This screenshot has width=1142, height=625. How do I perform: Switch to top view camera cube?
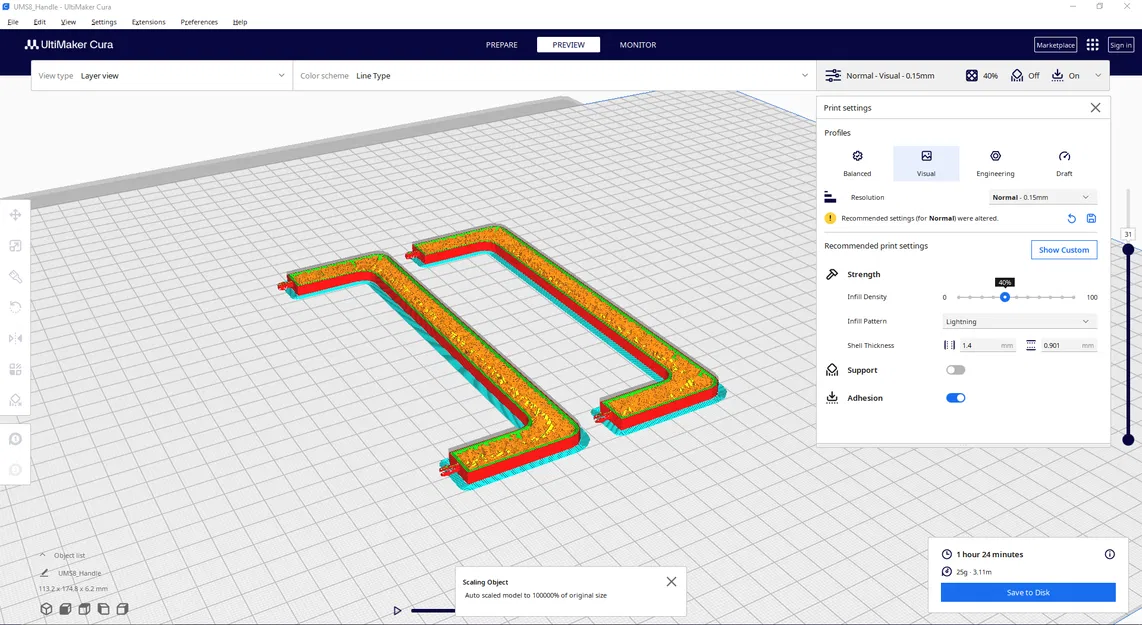coord(84,609)
